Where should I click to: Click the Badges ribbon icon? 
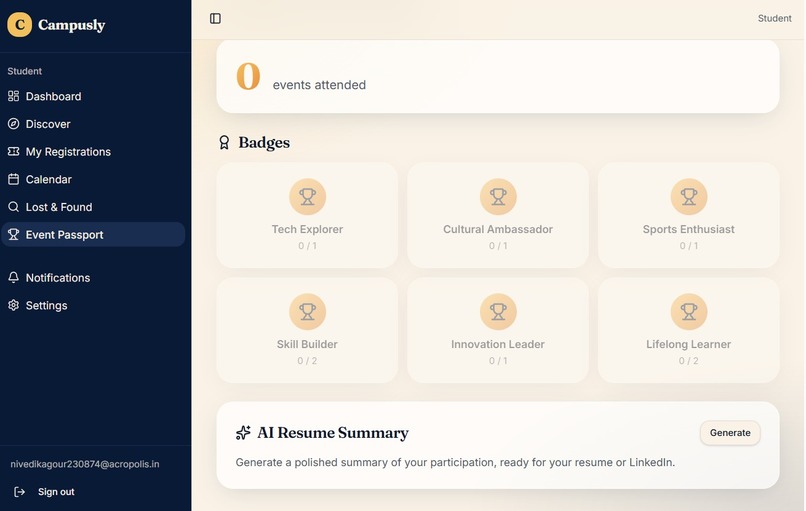coord(224,142)
